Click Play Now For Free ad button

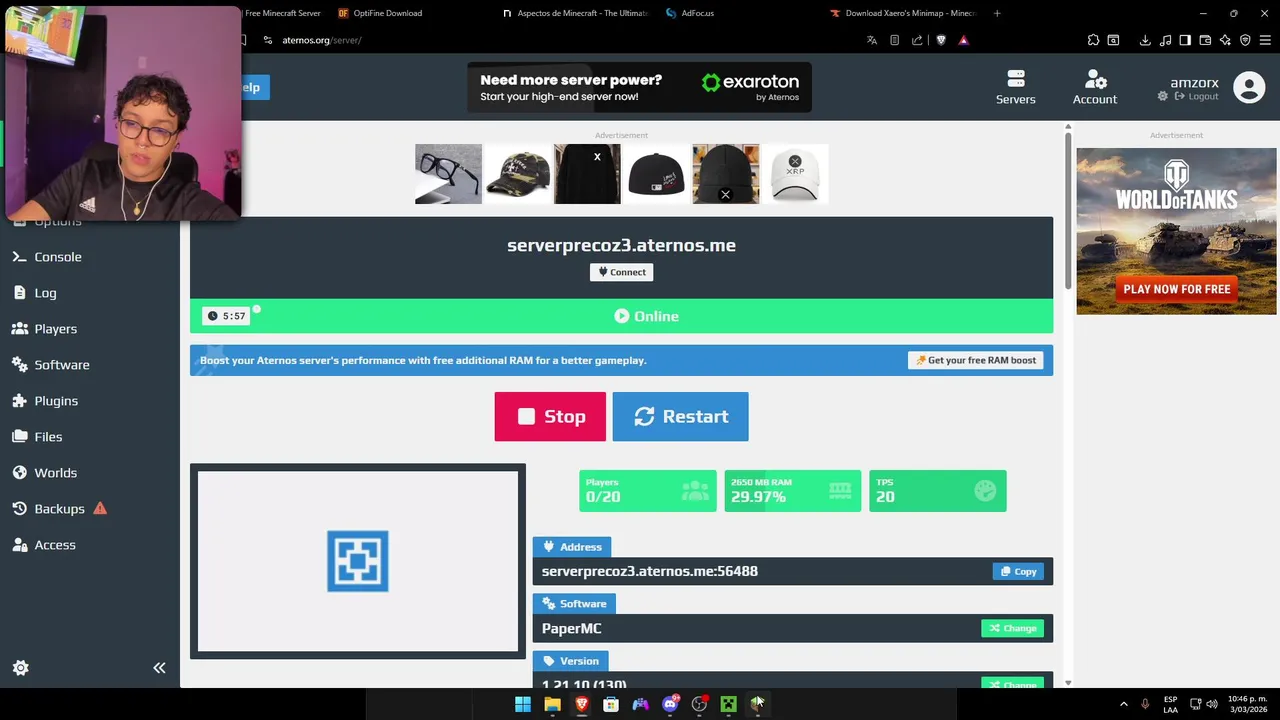coord(1176,289)
